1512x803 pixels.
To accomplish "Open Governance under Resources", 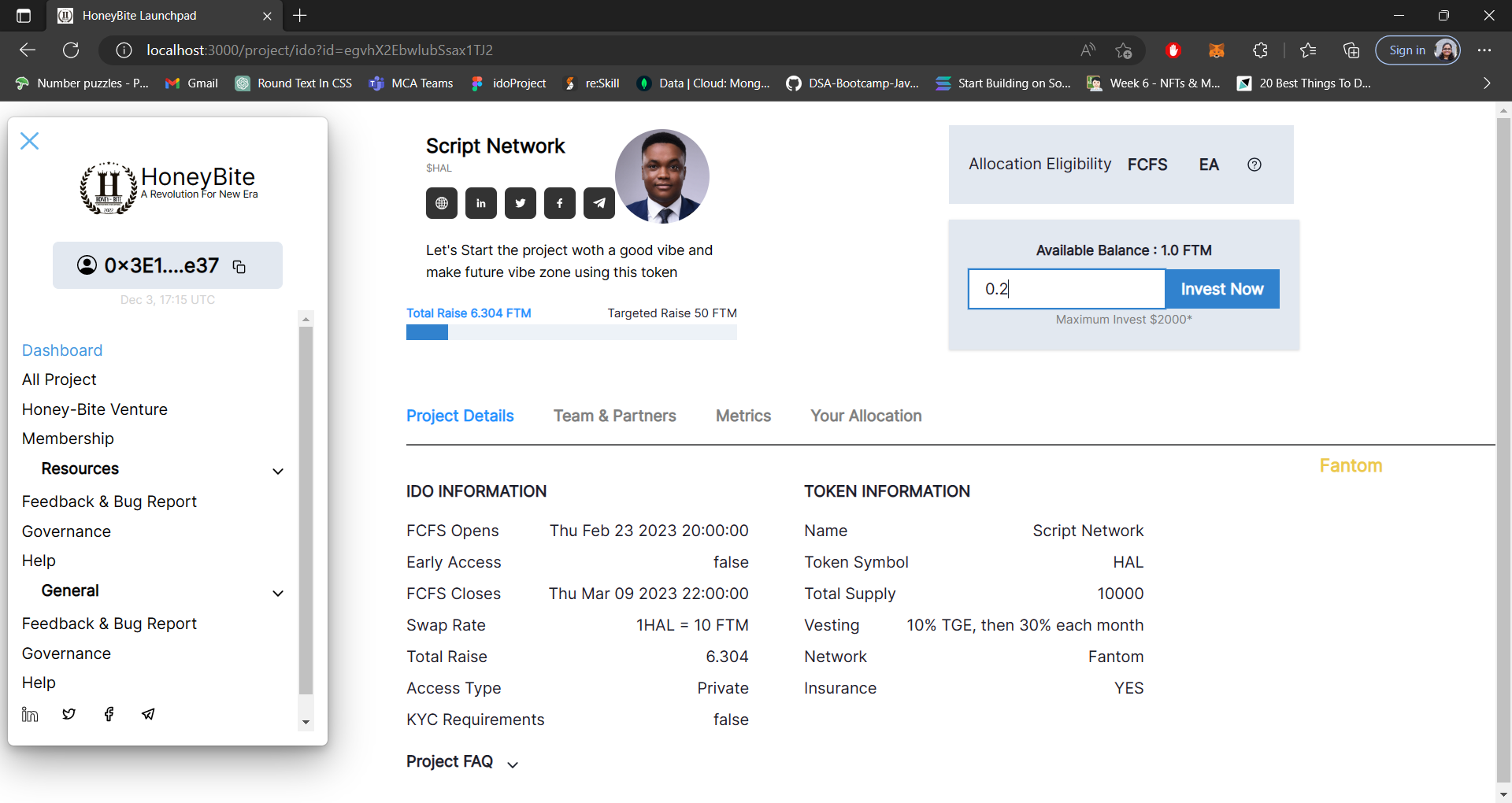I will click(66, 531).
